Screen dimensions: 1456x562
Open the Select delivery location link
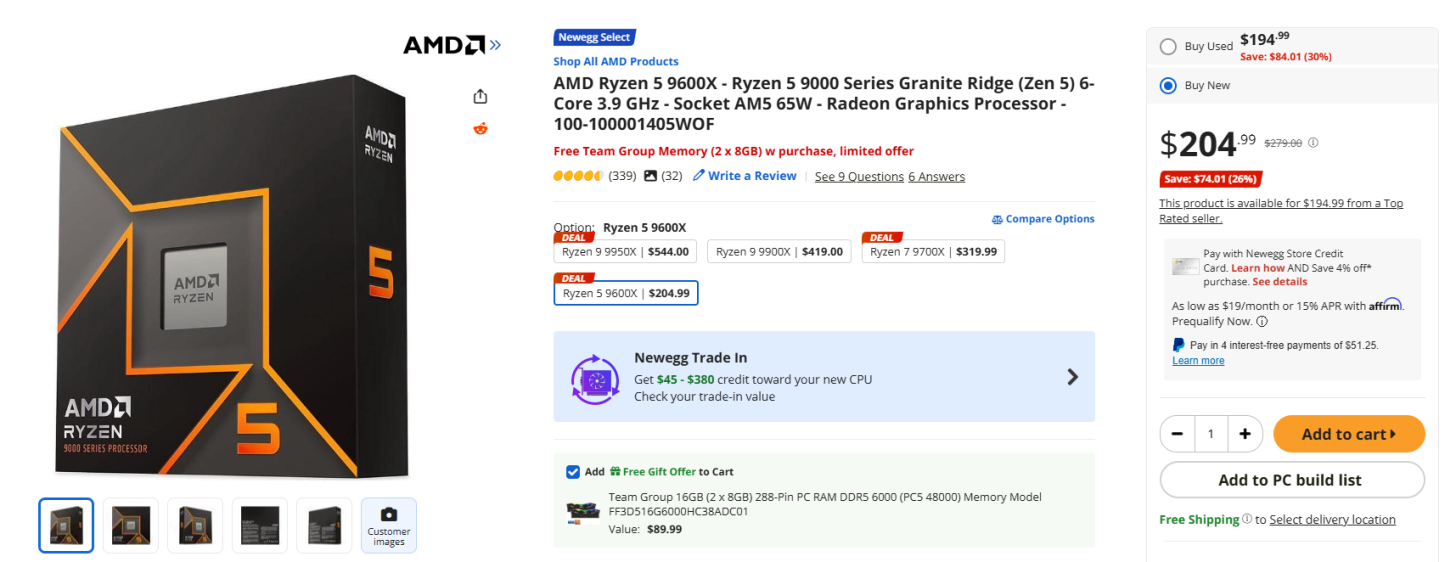coord(1332,520)
